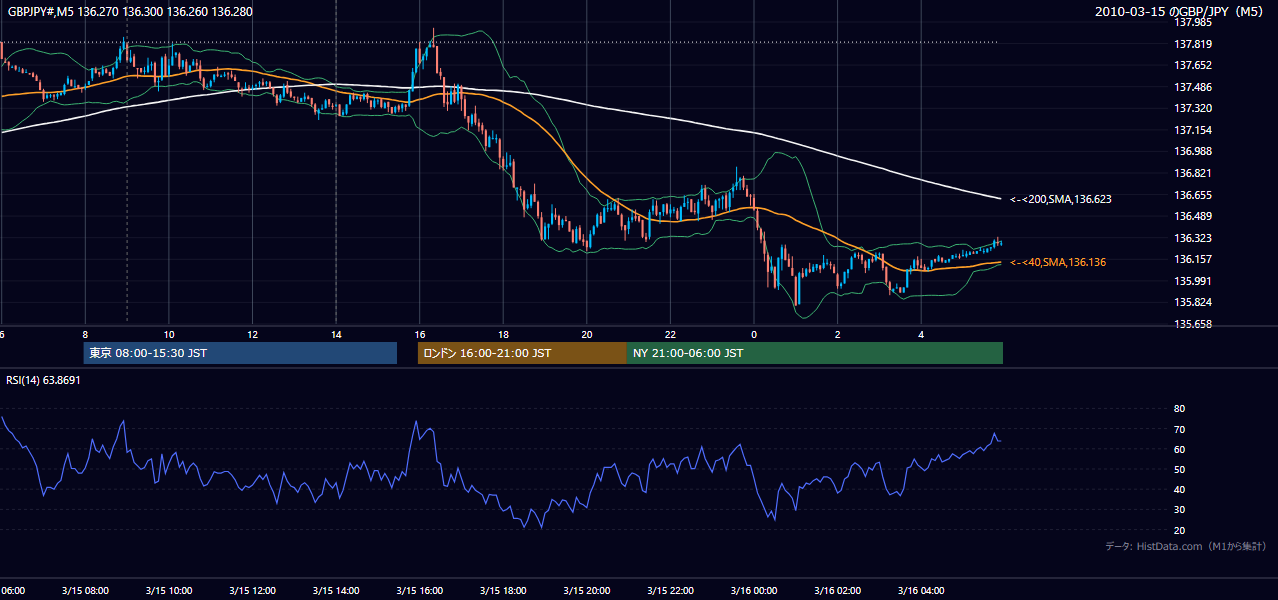Click the 3/15 16:00 date label

click(419, 591)
